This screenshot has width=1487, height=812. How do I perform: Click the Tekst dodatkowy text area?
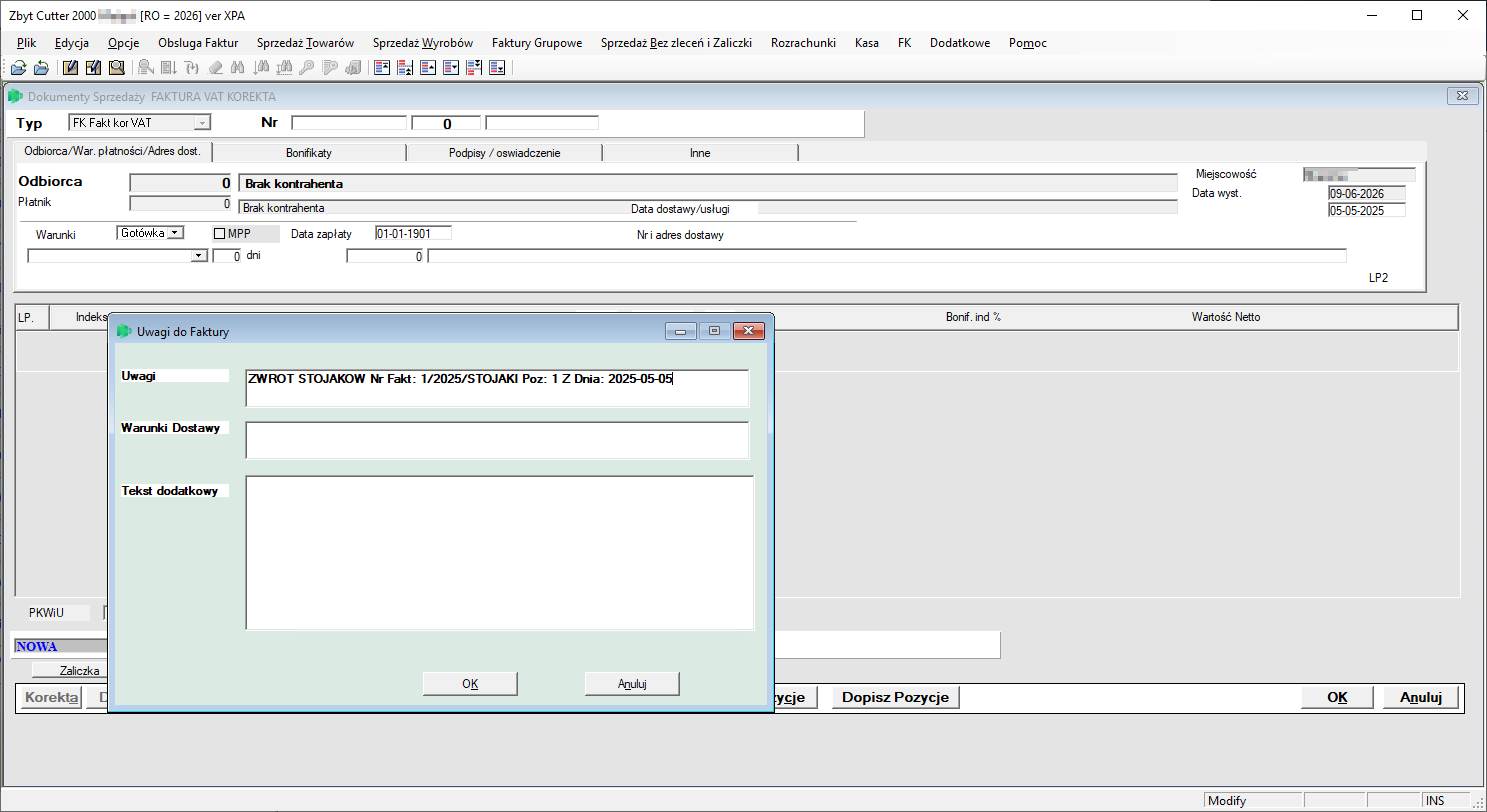coord(499,553)
